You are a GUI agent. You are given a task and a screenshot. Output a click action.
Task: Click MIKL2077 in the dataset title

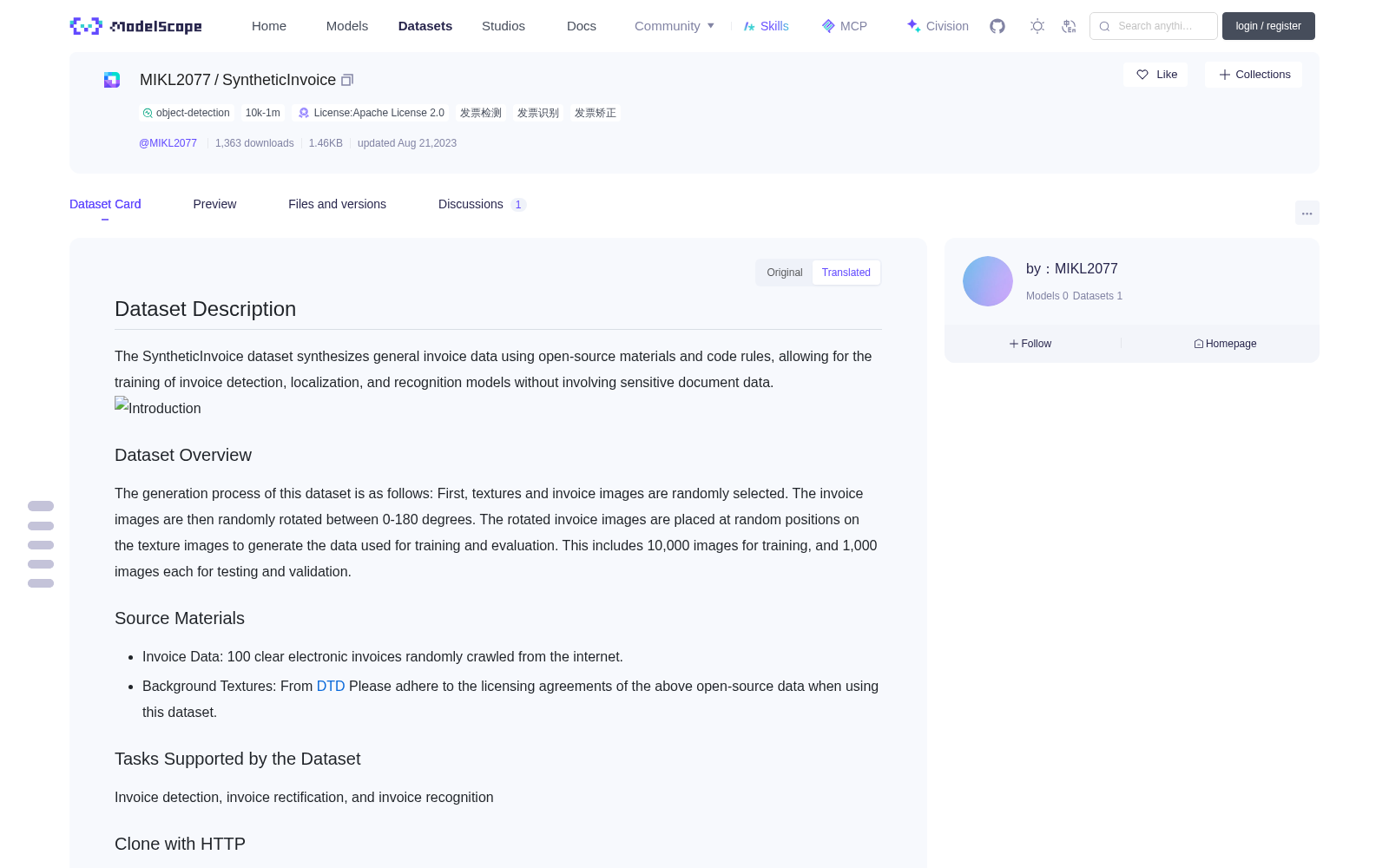(x=175, y=80)
